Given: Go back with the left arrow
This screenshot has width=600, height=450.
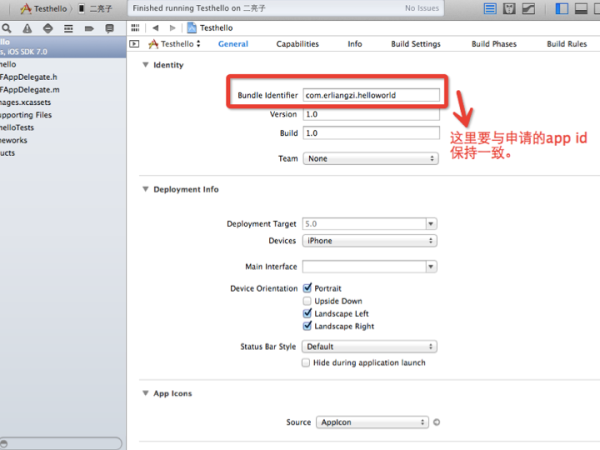Looking at the screenshot, I should point(155,28).
